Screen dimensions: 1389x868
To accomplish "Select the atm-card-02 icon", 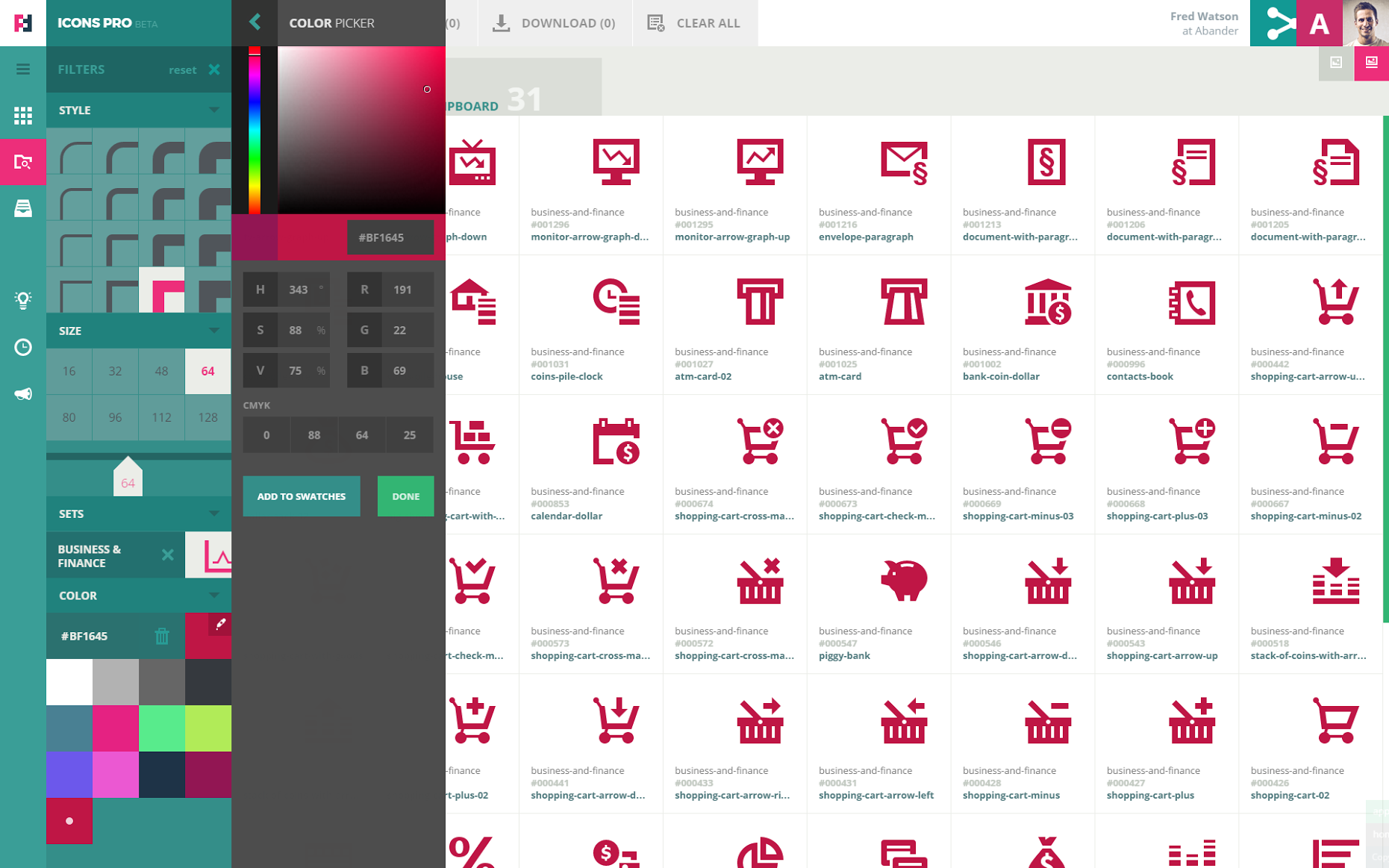I will [760, 302].
